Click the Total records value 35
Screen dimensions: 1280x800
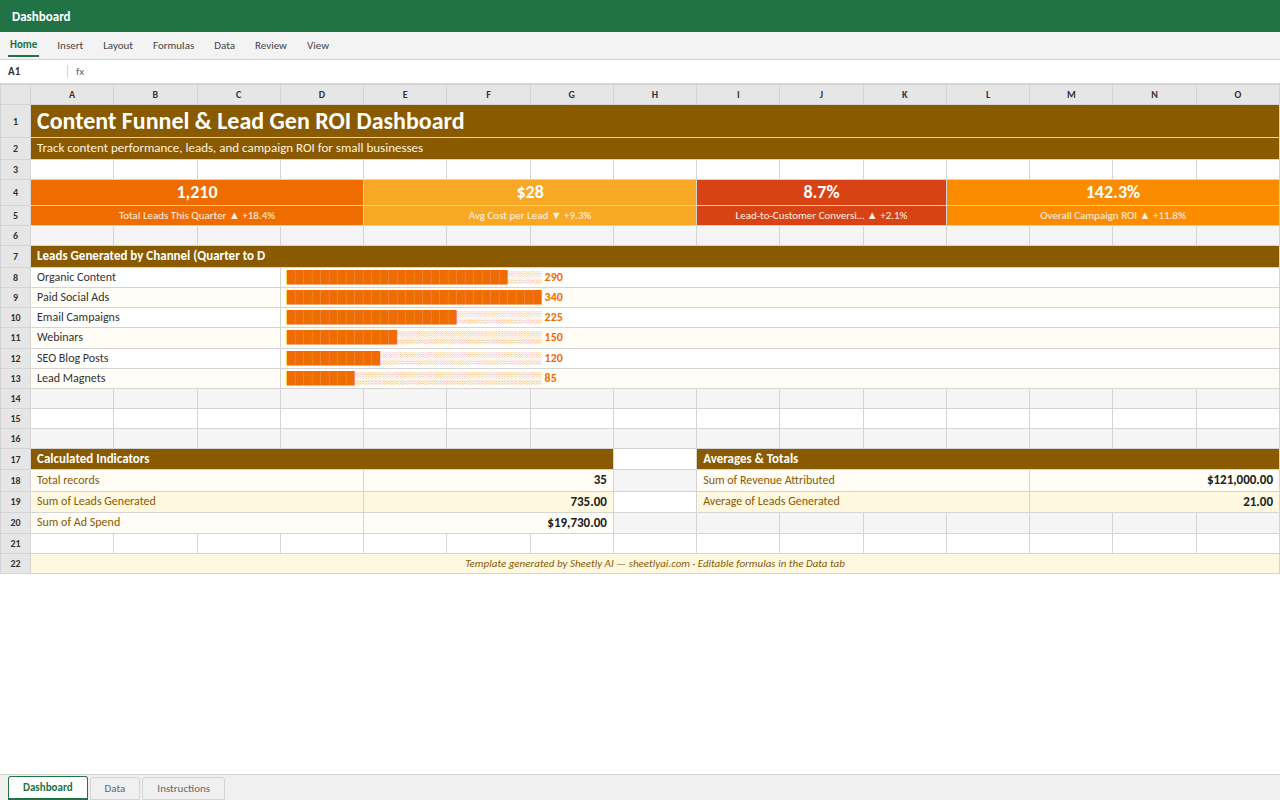489,480
